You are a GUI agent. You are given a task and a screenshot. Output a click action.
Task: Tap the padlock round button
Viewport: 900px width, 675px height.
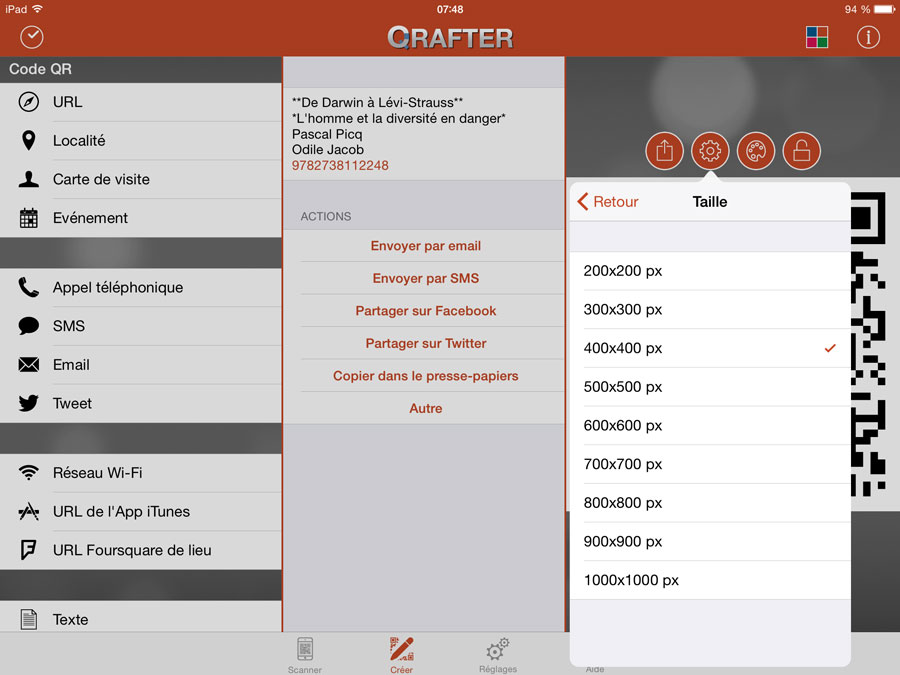click(x=801, y=151)
